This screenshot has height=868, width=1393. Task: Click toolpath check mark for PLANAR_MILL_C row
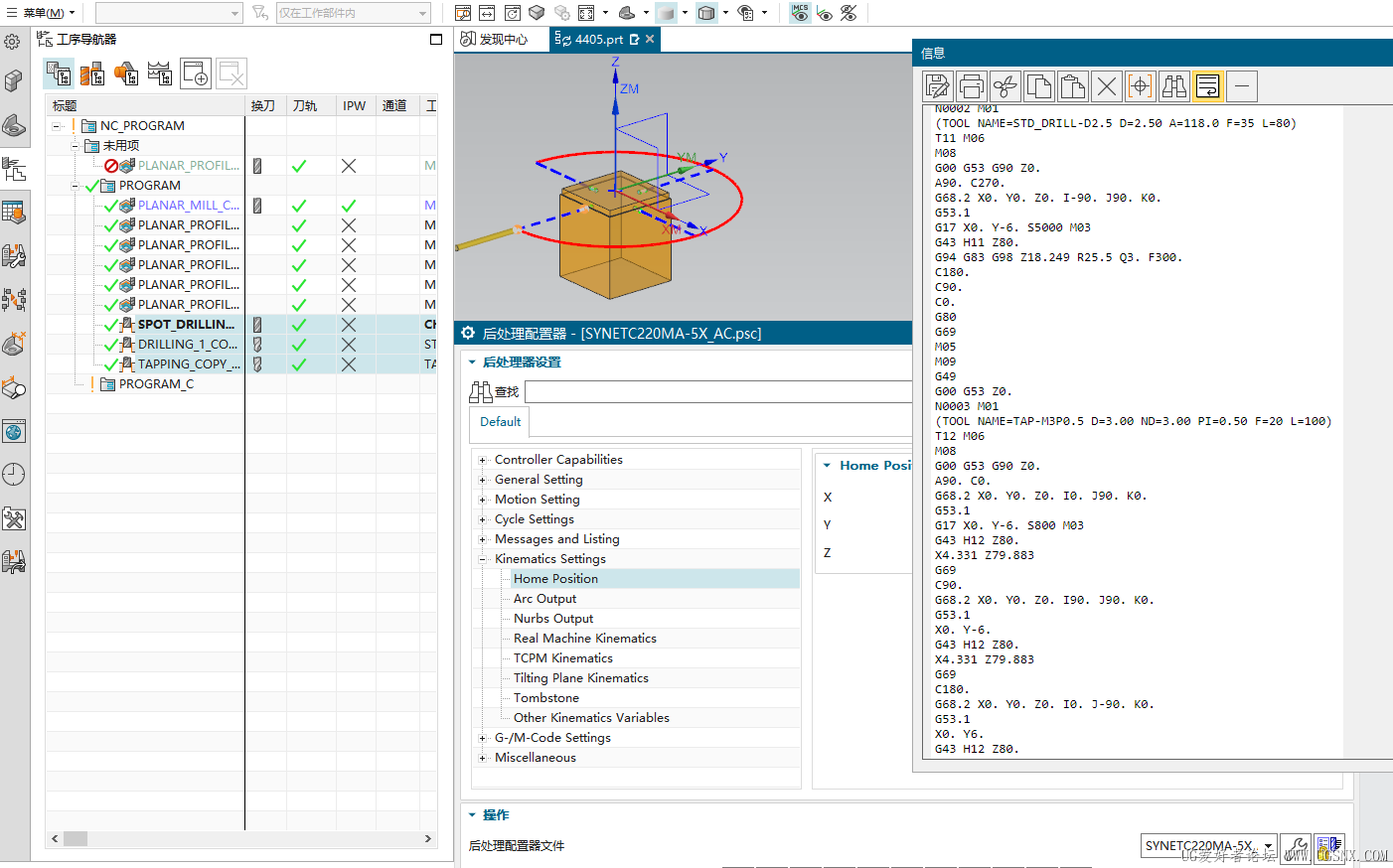point(299,206)
